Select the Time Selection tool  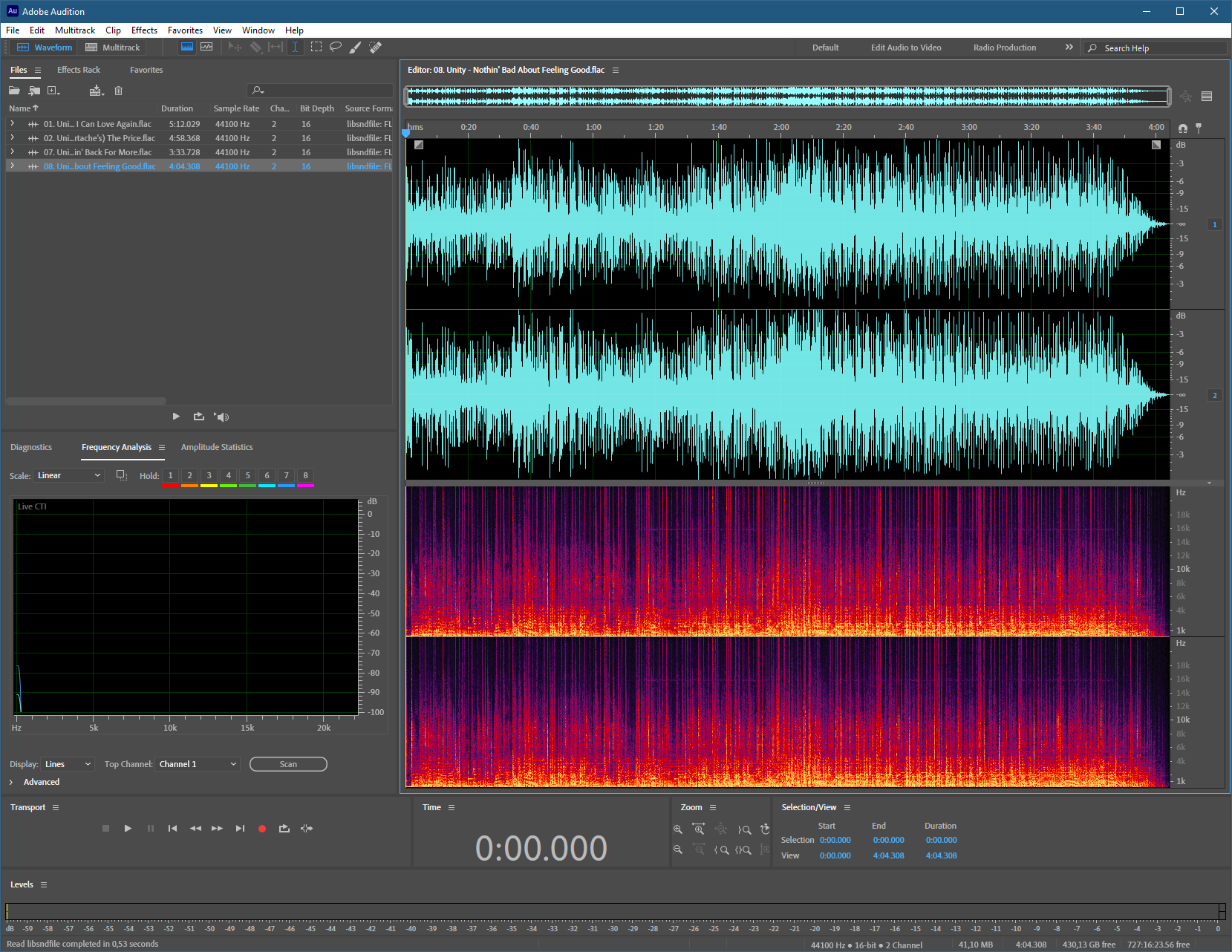[x=295, y=47]
